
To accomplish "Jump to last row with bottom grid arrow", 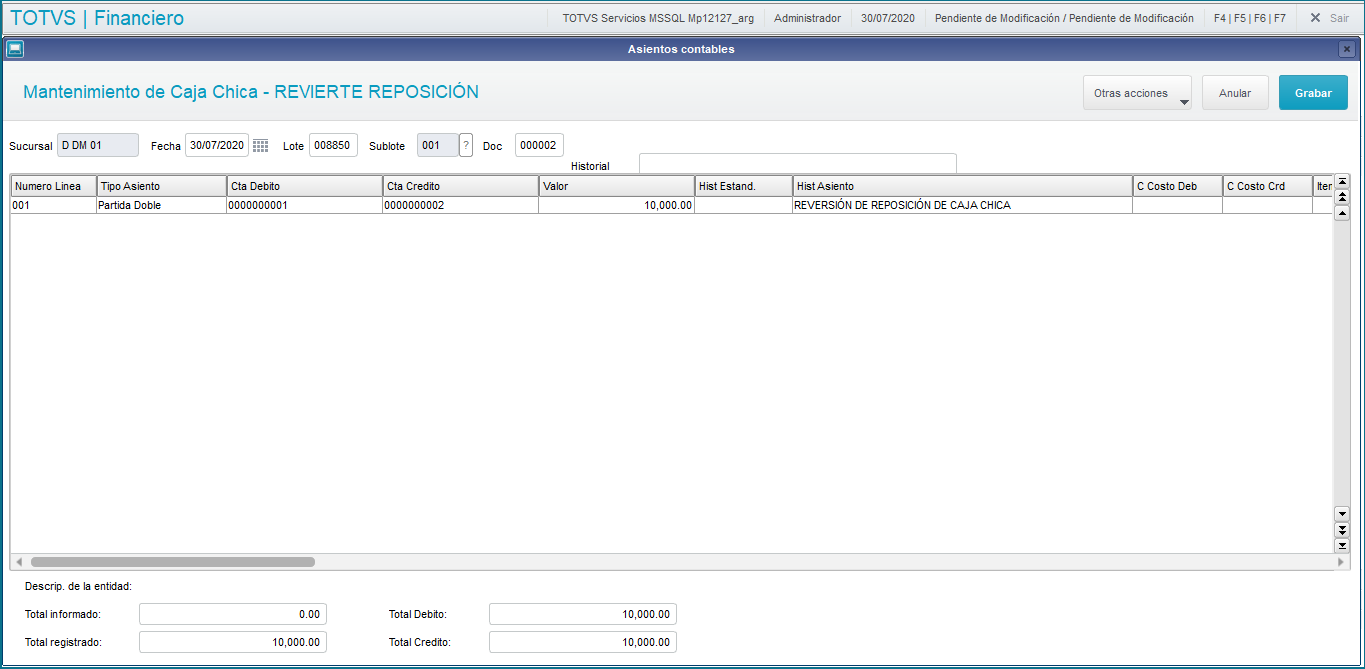I will 1342,545.
